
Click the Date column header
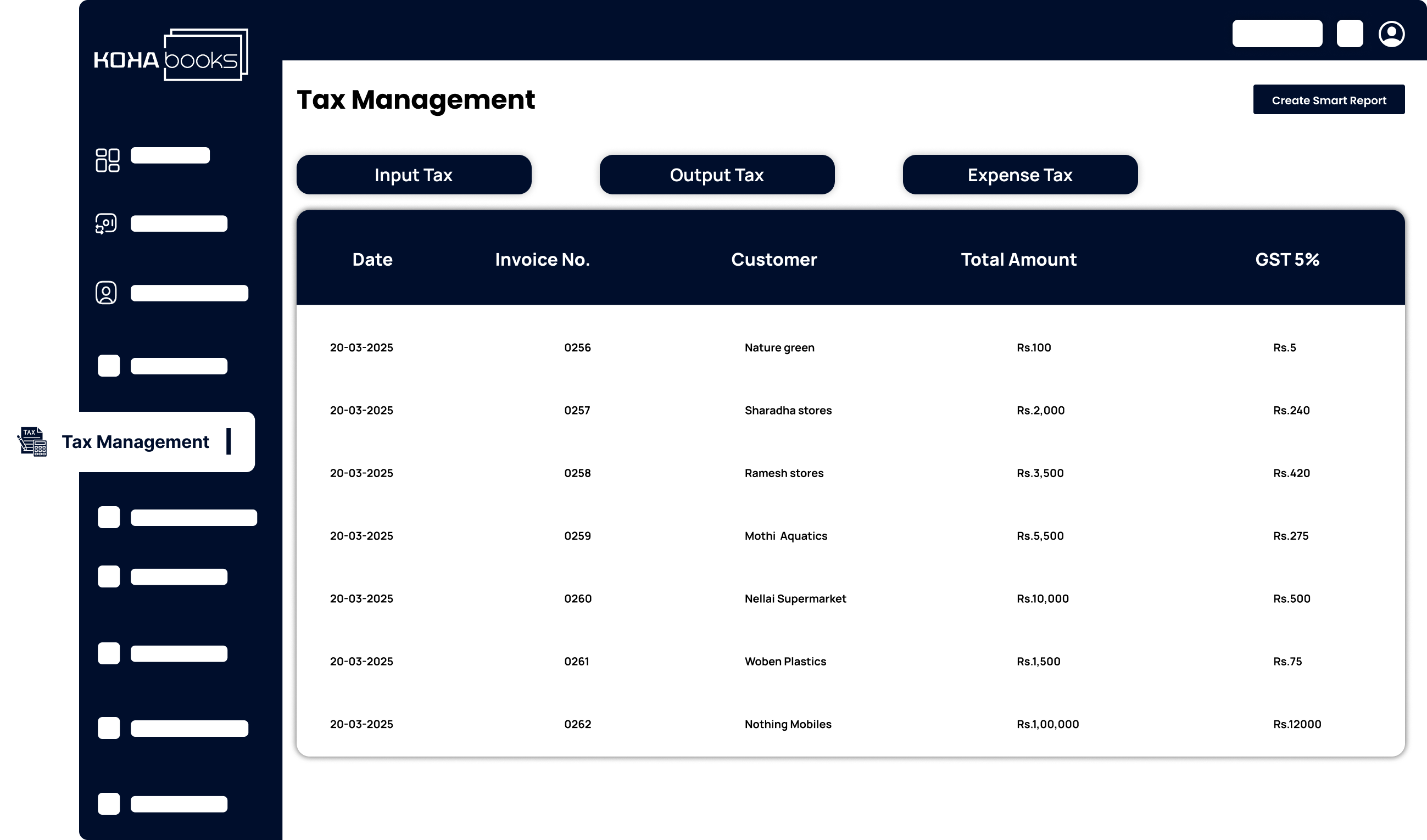coord(372,259)
